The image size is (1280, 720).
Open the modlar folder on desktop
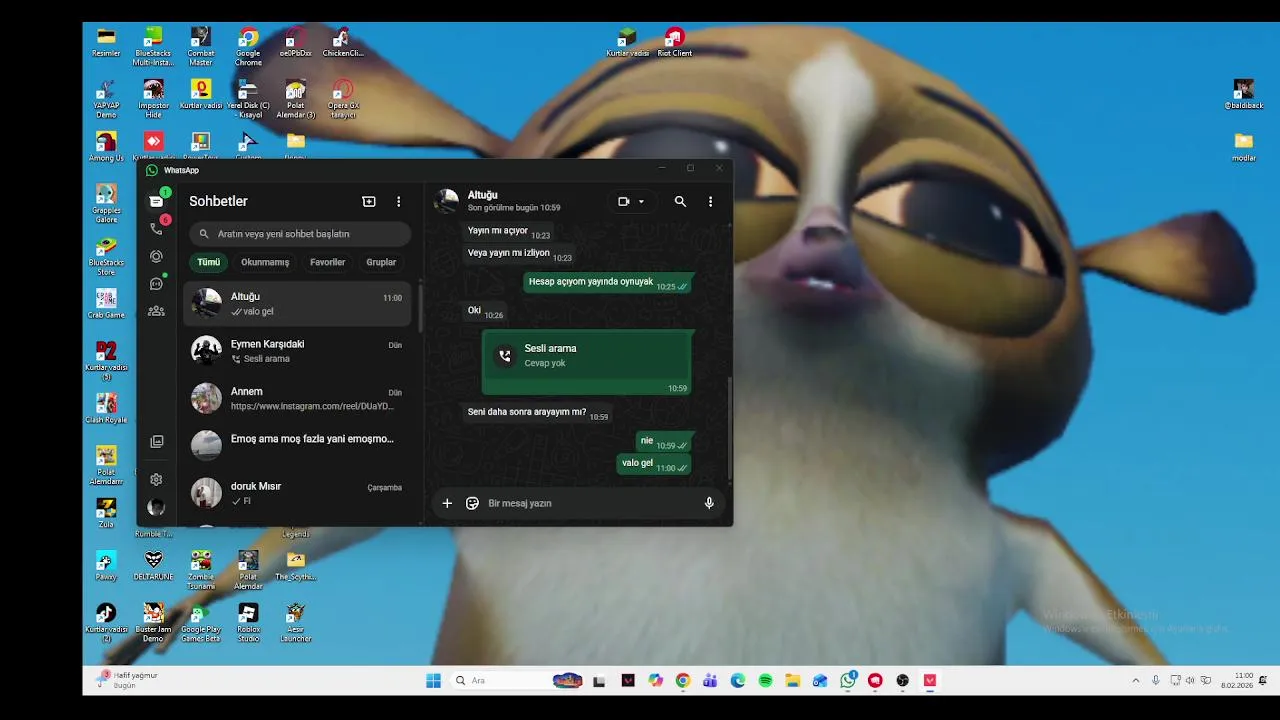(1243, 146)
